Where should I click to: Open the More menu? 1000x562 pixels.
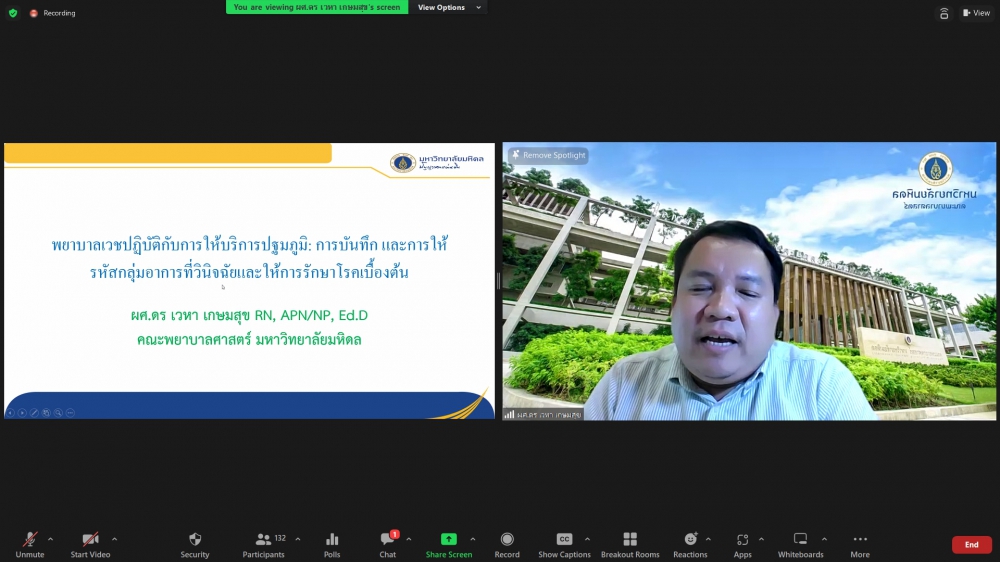click(x=860, y=544)
